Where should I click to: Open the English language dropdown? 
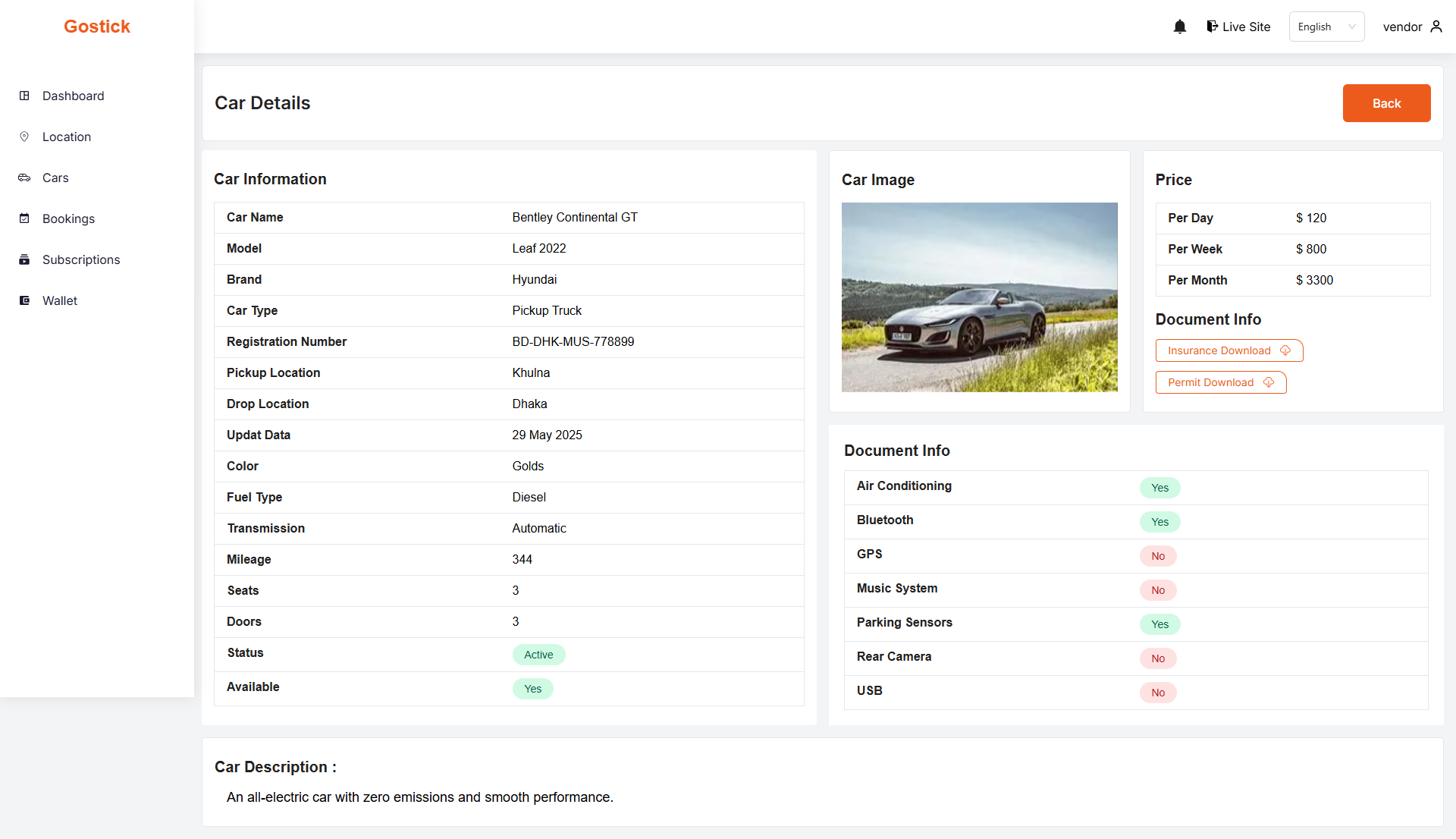point(1326,27)
